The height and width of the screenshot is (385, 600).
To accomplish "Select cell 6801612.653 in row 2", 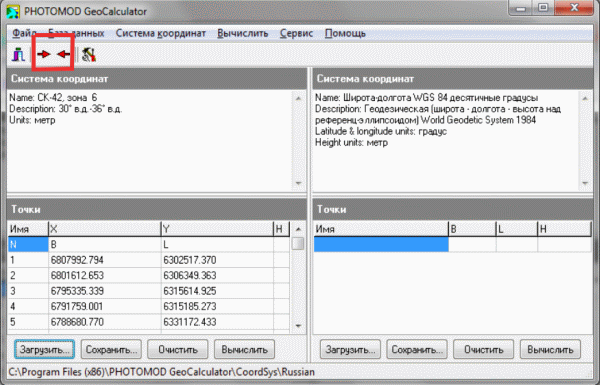I will coord(104,275).
